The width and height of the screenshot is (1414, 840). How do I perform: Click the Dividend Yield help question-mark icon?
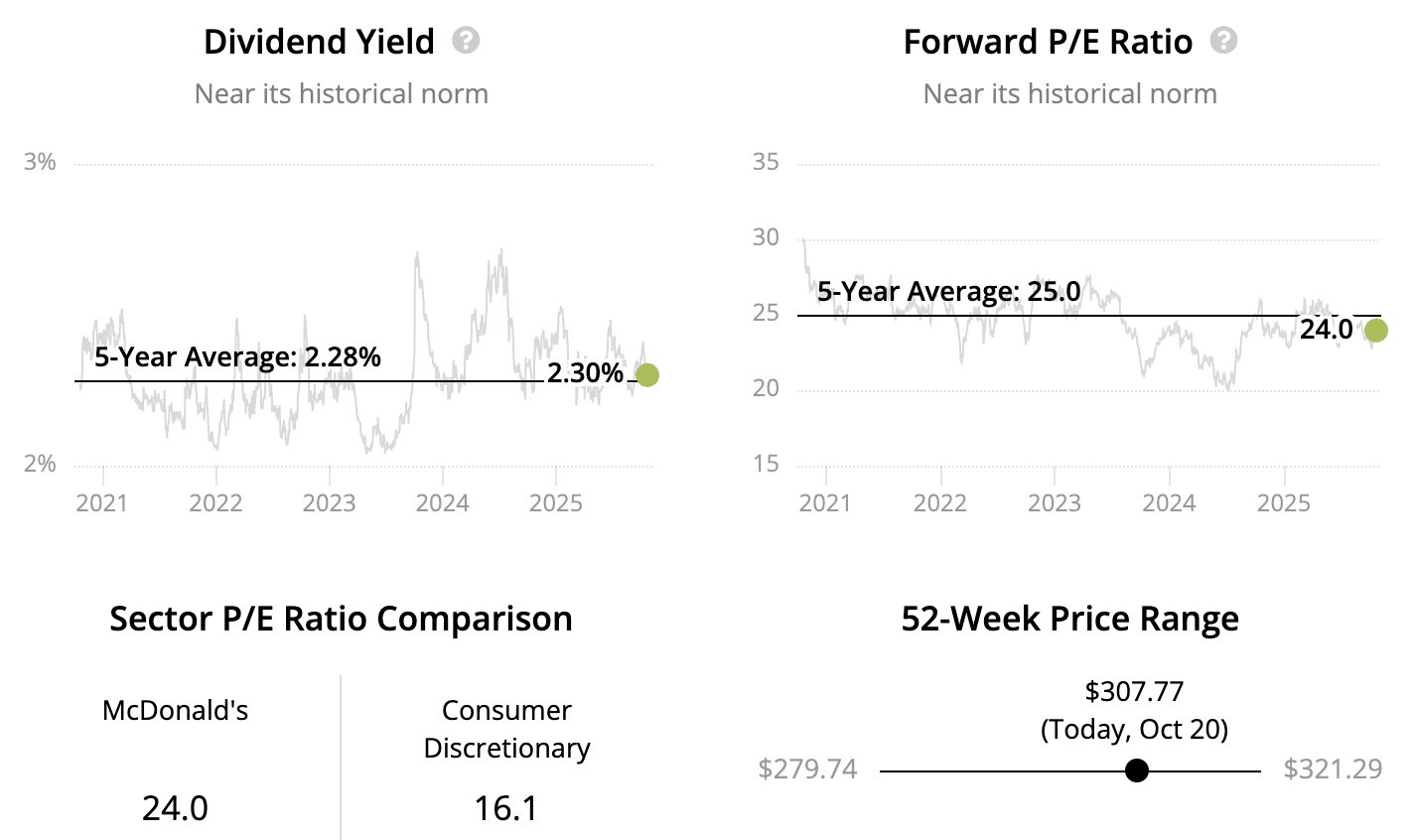466,41
